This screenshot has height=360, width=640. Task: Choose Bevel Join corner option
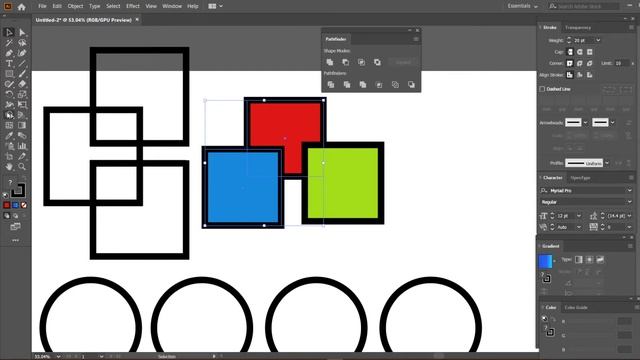point(590,63)
